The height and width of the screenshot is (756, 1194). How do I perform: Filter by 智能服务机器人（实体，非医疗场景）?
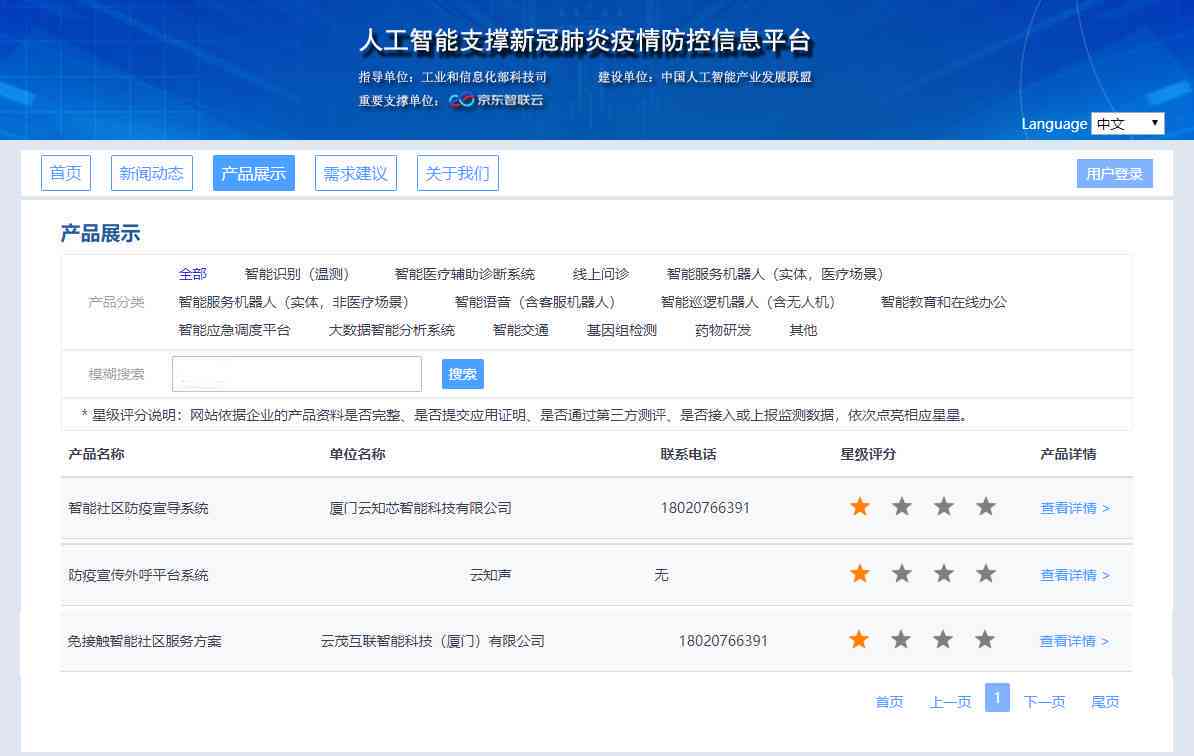[294, 302]
